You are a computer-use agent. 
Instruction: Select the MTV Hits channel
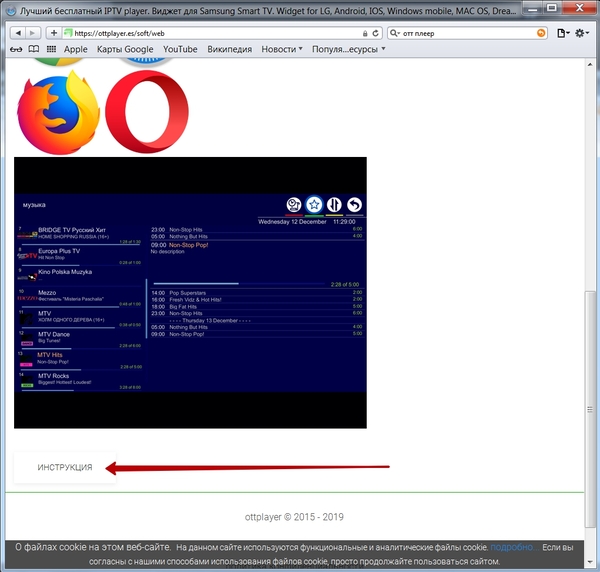[79, 359]
